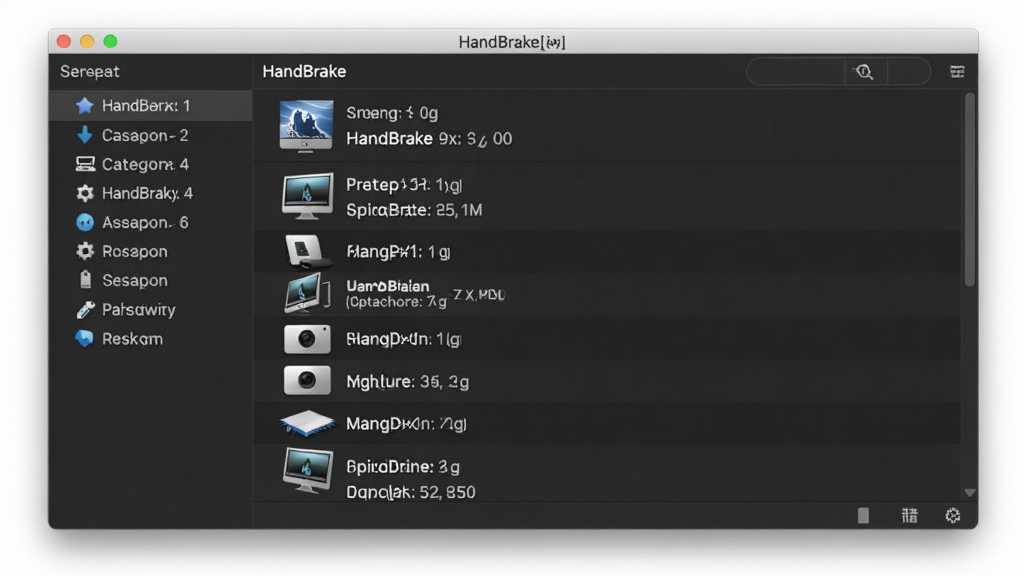Choose Rosapon in the sidebar
This screenshot has height=576, width=1024.
(x=151, y=251)
